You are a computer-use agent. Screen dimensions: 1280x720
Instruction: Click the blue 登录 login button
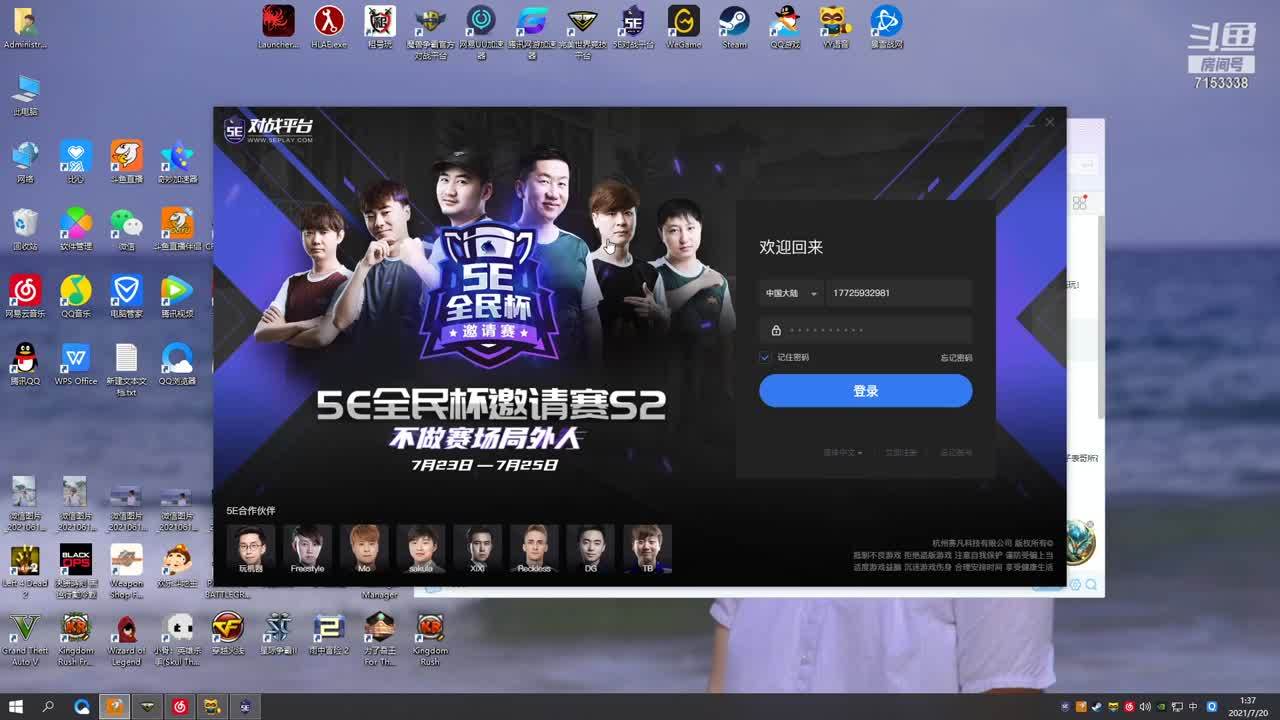[865, 391]
